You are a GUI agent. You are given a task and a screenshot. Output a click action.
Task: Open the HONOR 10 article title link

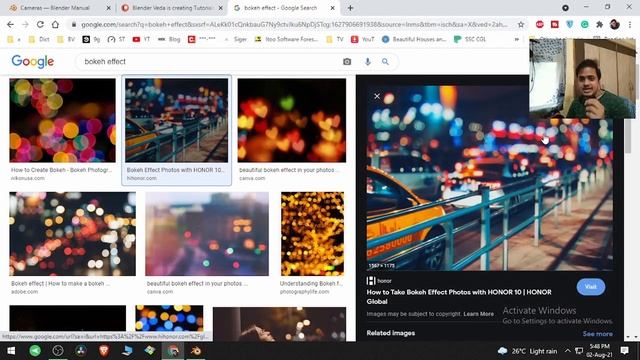point(459,297)
